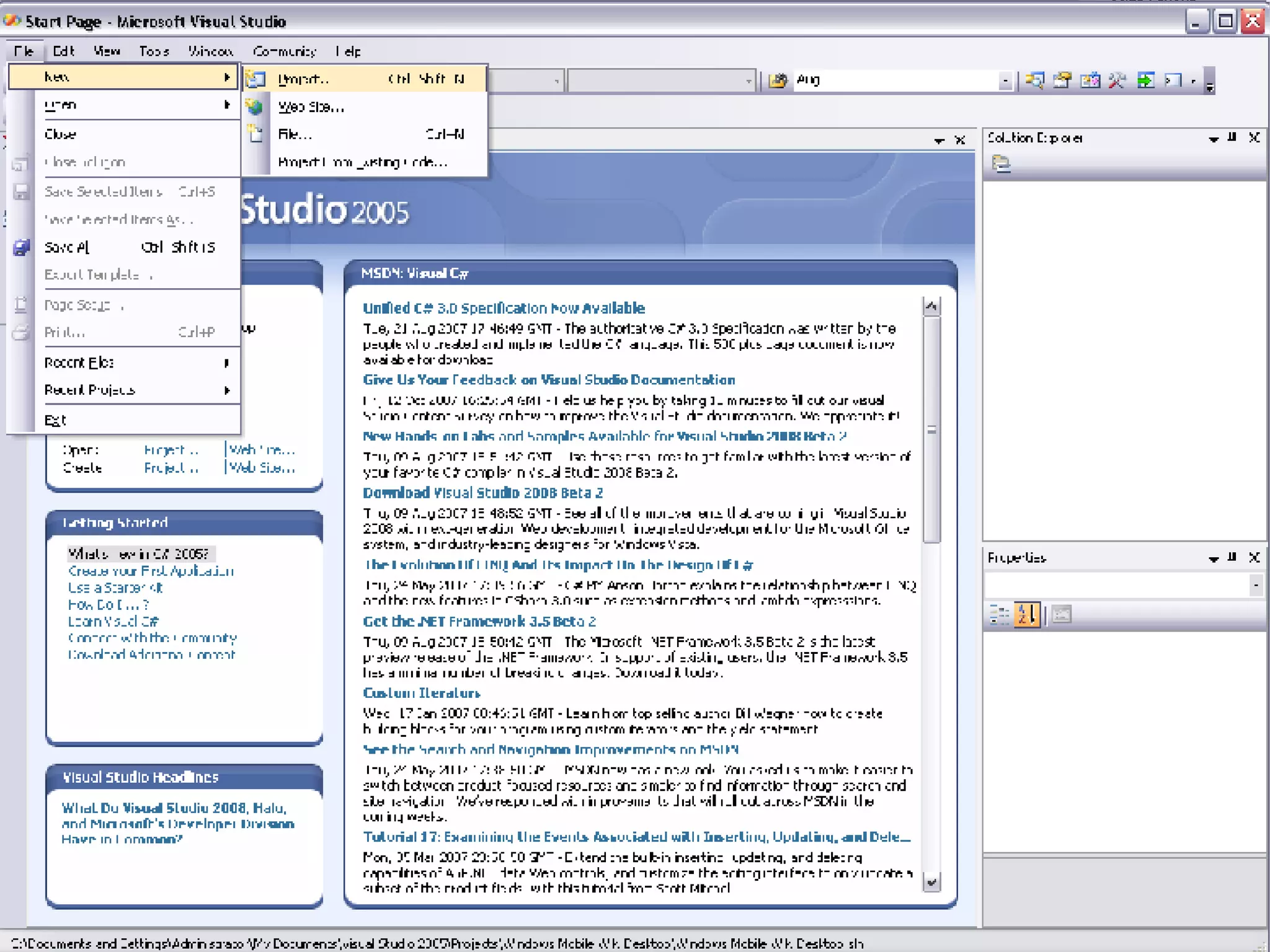Viewport: 1270px width, 952px height.
Task: Click the Find in Files folder icon
Action: click(x=778, y=80)
